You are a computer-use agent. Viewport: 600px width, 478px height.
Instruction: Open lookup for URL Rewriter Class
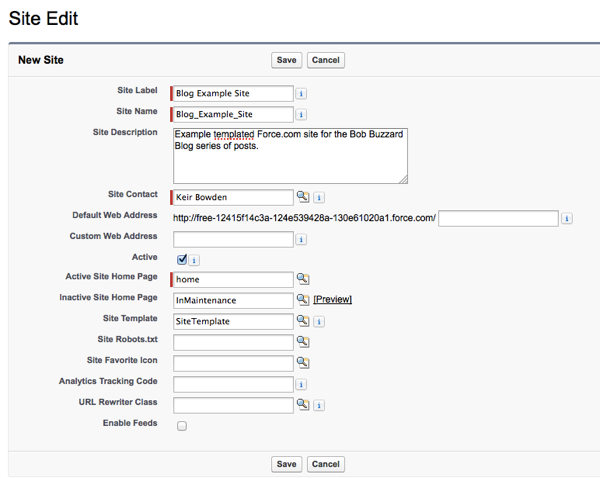[303, 405]
